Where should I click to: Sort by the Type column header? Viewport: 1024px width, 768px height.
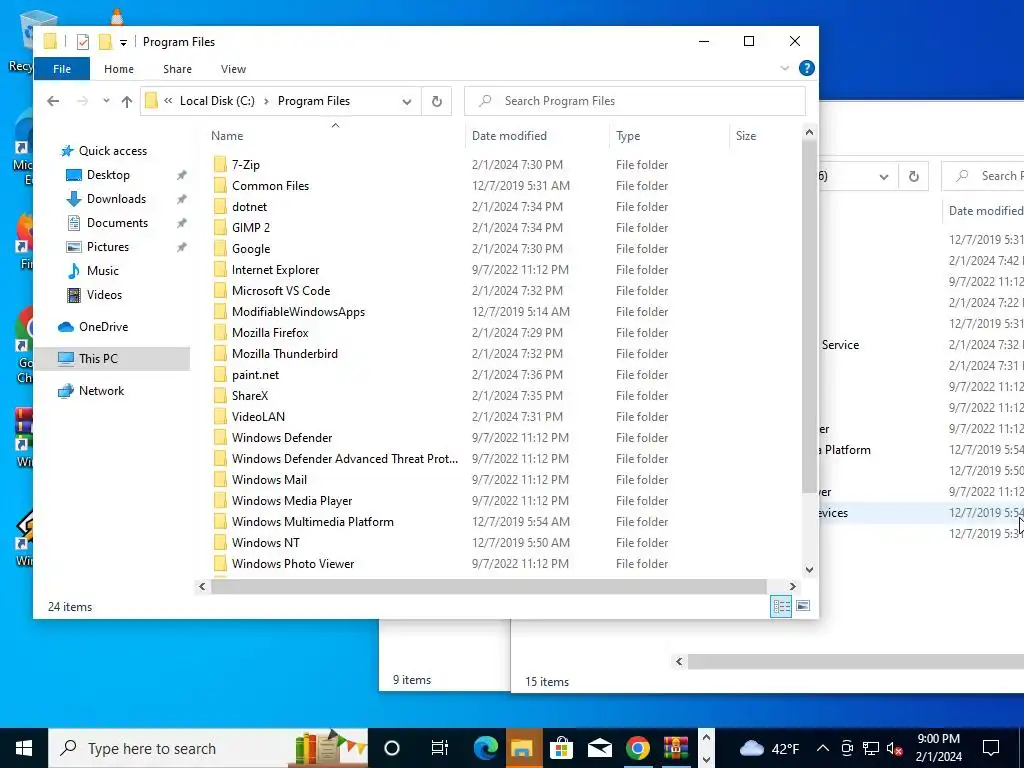coord(628,136)
